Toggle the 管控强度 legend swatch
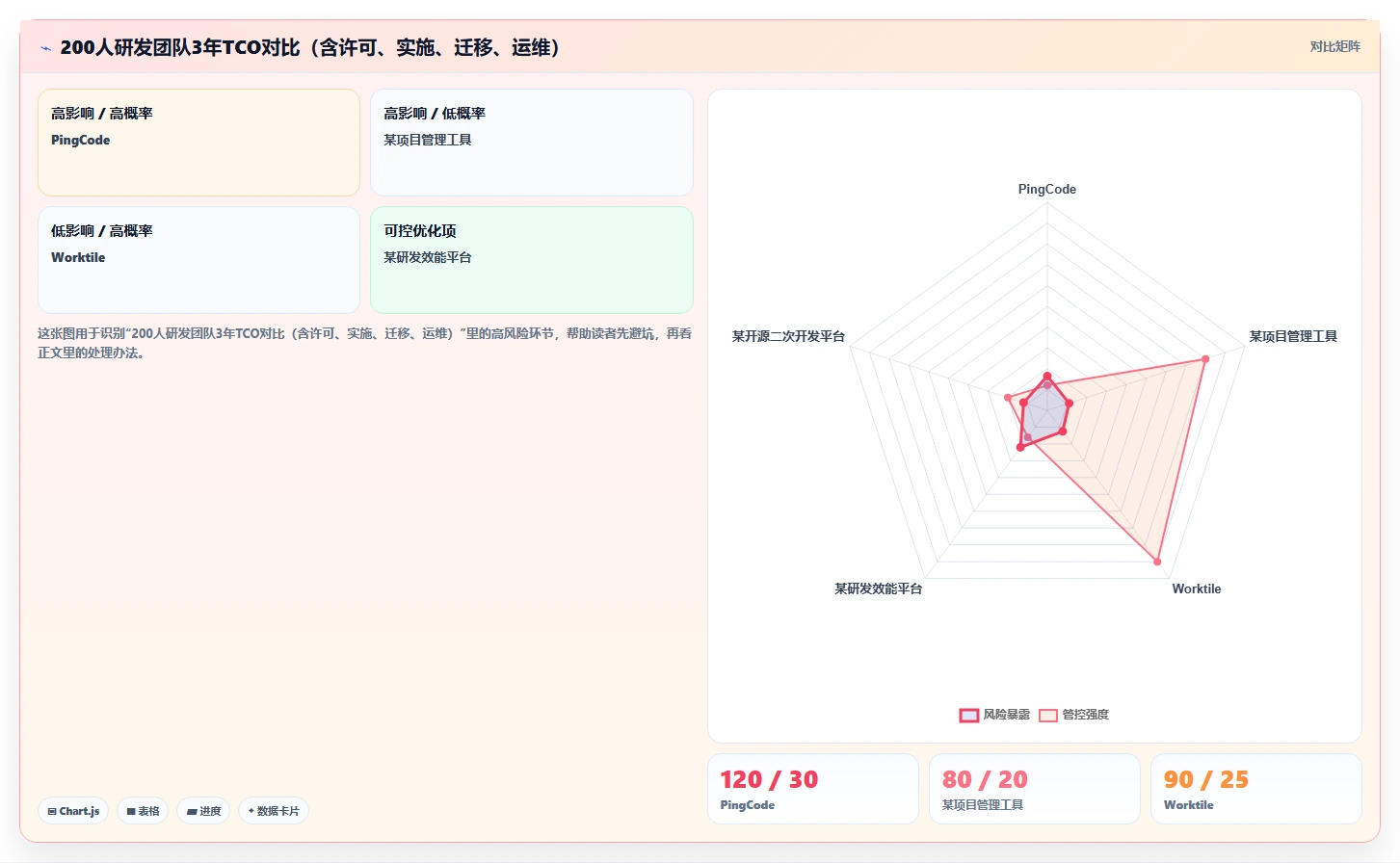Screen dimensions: 1400x863 click(x=1048, y=715)
